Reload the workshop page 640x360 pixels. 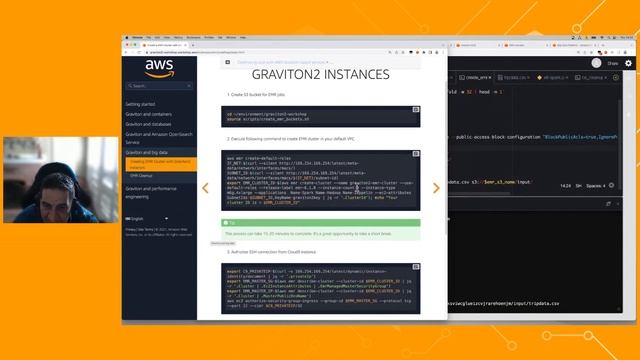tap(139, 53)
